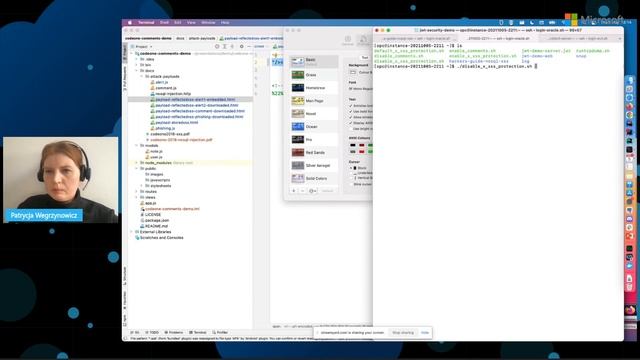Remove selected profile with minus button

302,191
